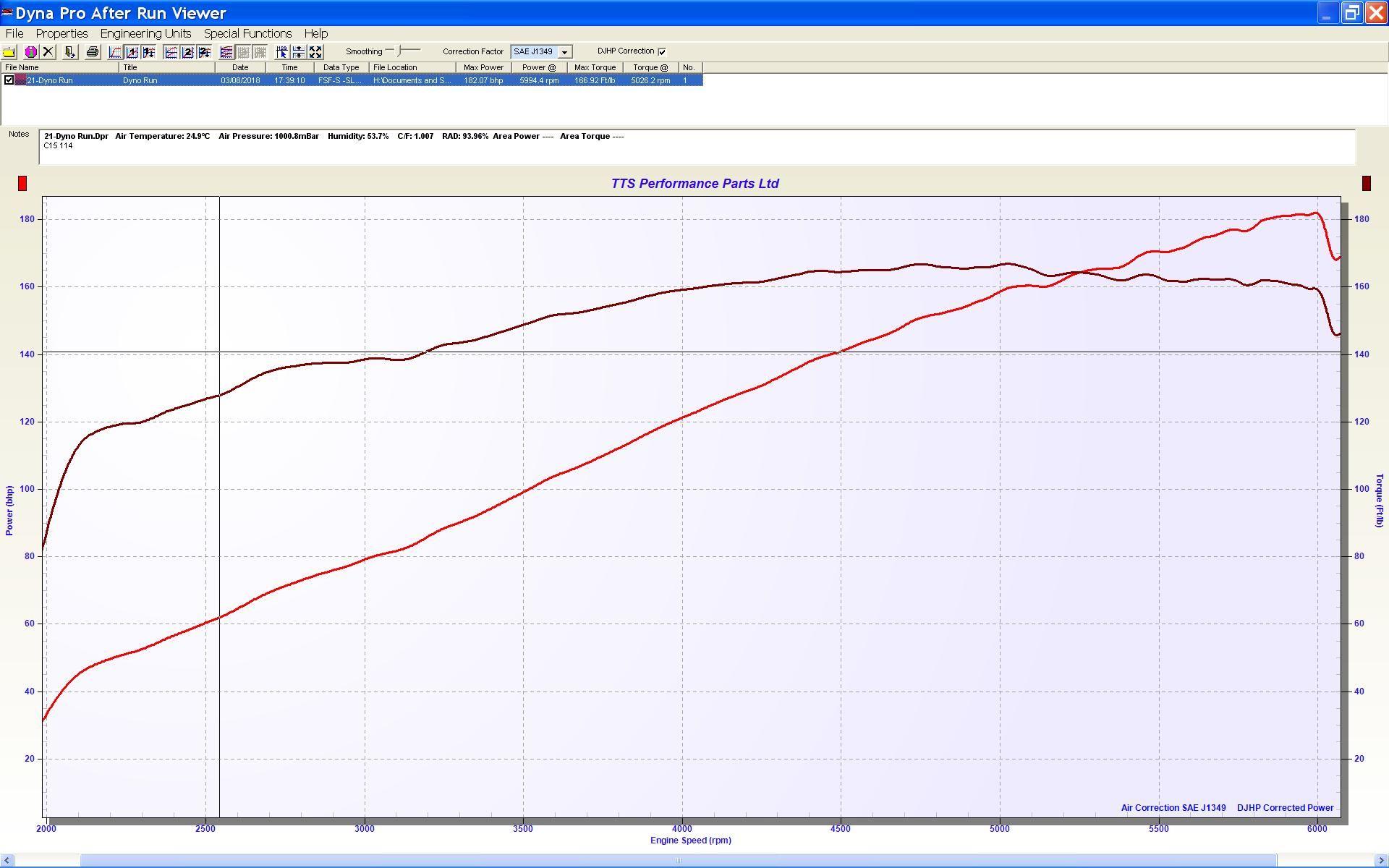Click the magenta info icon in toolbar

pyautogui.click(x=31, y=52)
